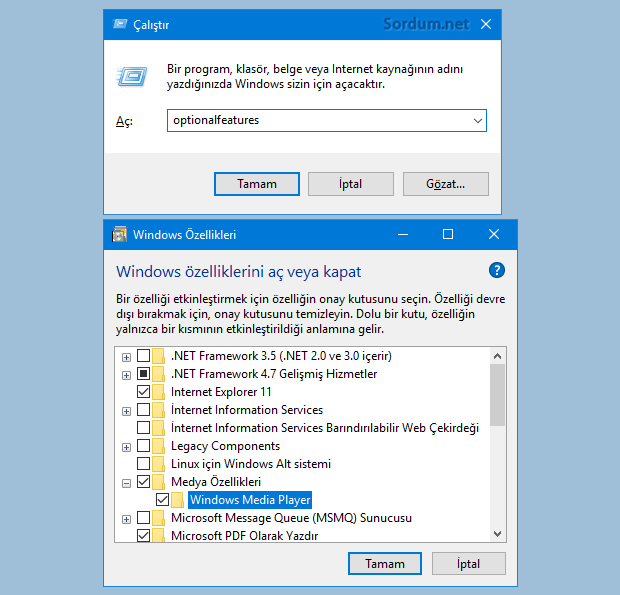The width and height of the screenshot is (620, 595).
Task: Select Legacy Components label
Action: (225, 446)
